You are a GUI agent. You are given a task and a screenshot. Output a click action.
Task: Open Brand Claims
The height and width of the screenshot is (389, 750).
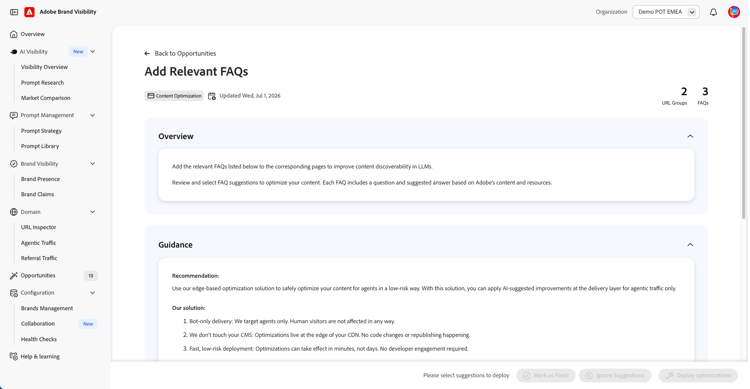click(x=37, y=194)
